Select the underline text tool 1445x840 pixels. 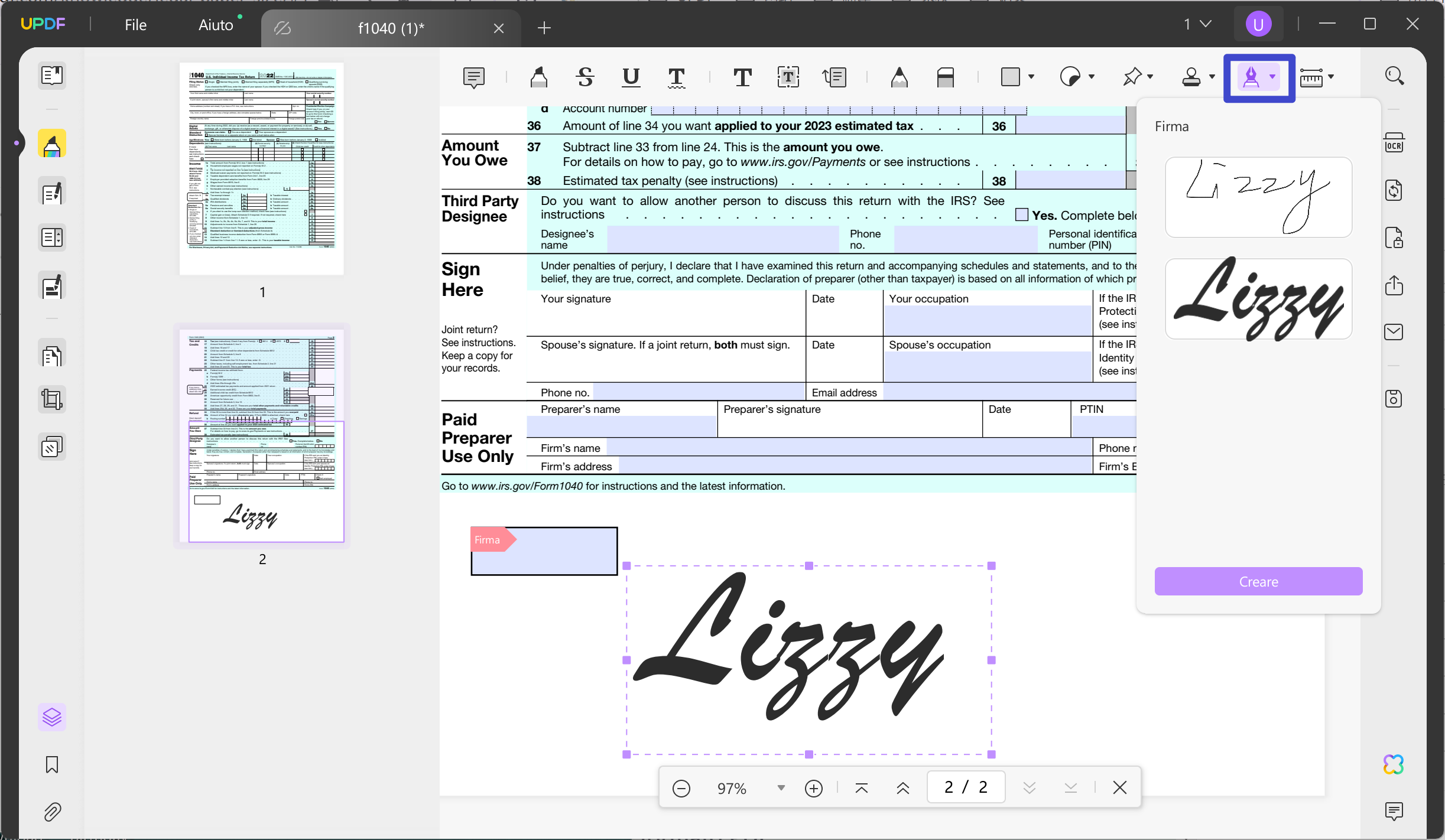pos(631,77)
